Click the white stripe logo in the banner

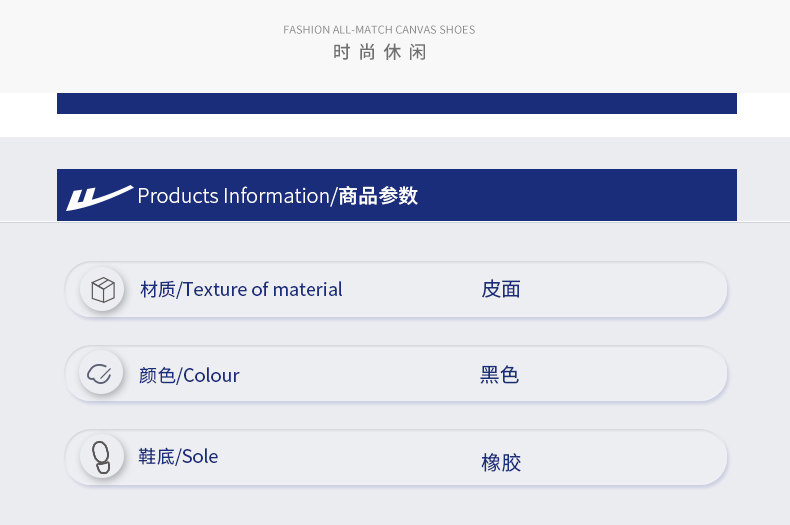(98, 197)
